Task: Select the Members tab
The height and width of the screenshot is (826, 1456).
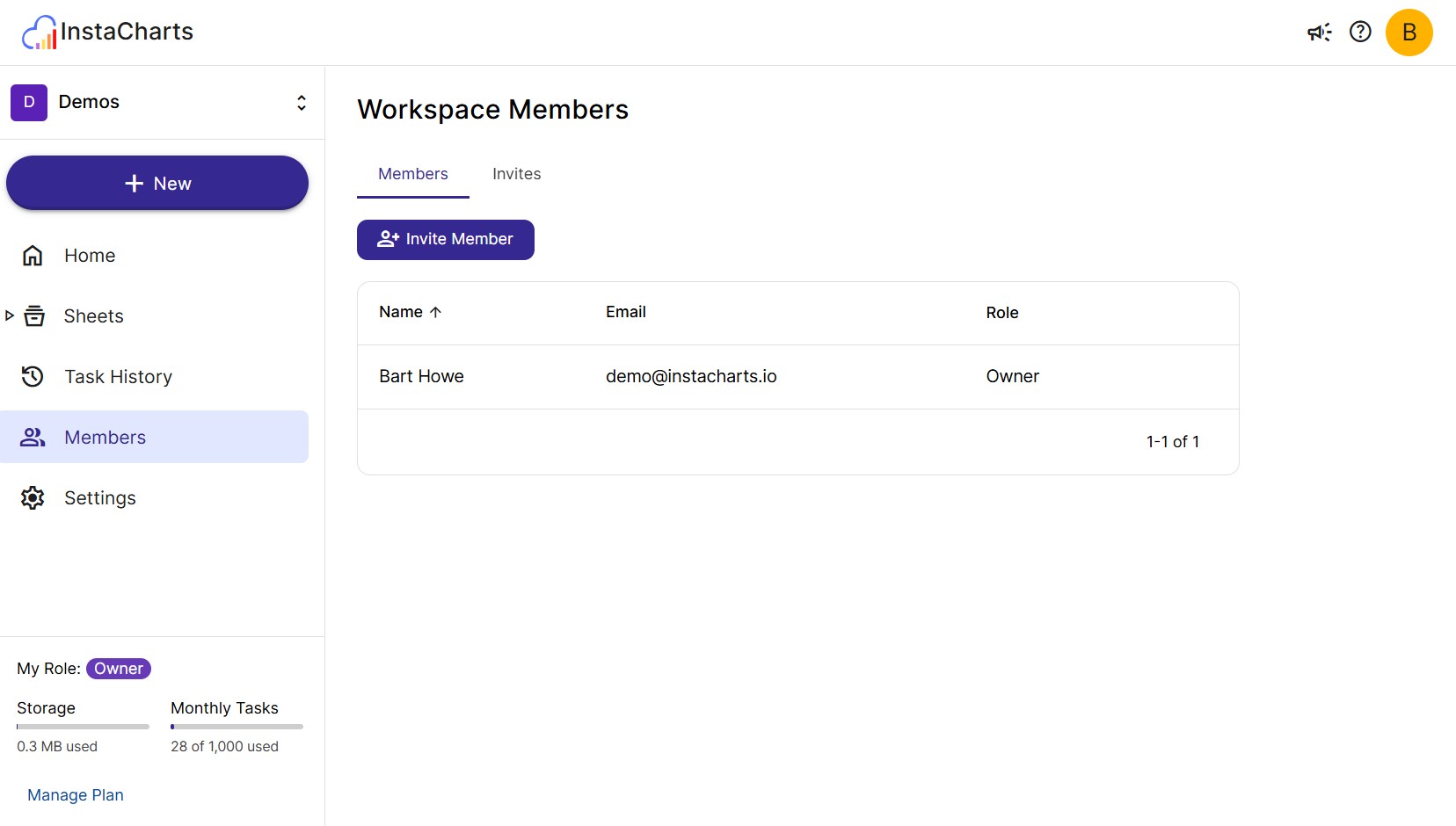Action: [411, 174]
